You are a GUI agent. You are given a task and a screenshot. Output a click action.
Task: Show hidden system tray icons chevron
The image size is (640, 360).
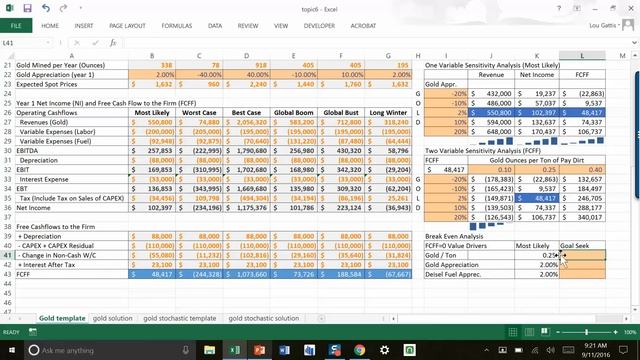click(x=486, y=350)
